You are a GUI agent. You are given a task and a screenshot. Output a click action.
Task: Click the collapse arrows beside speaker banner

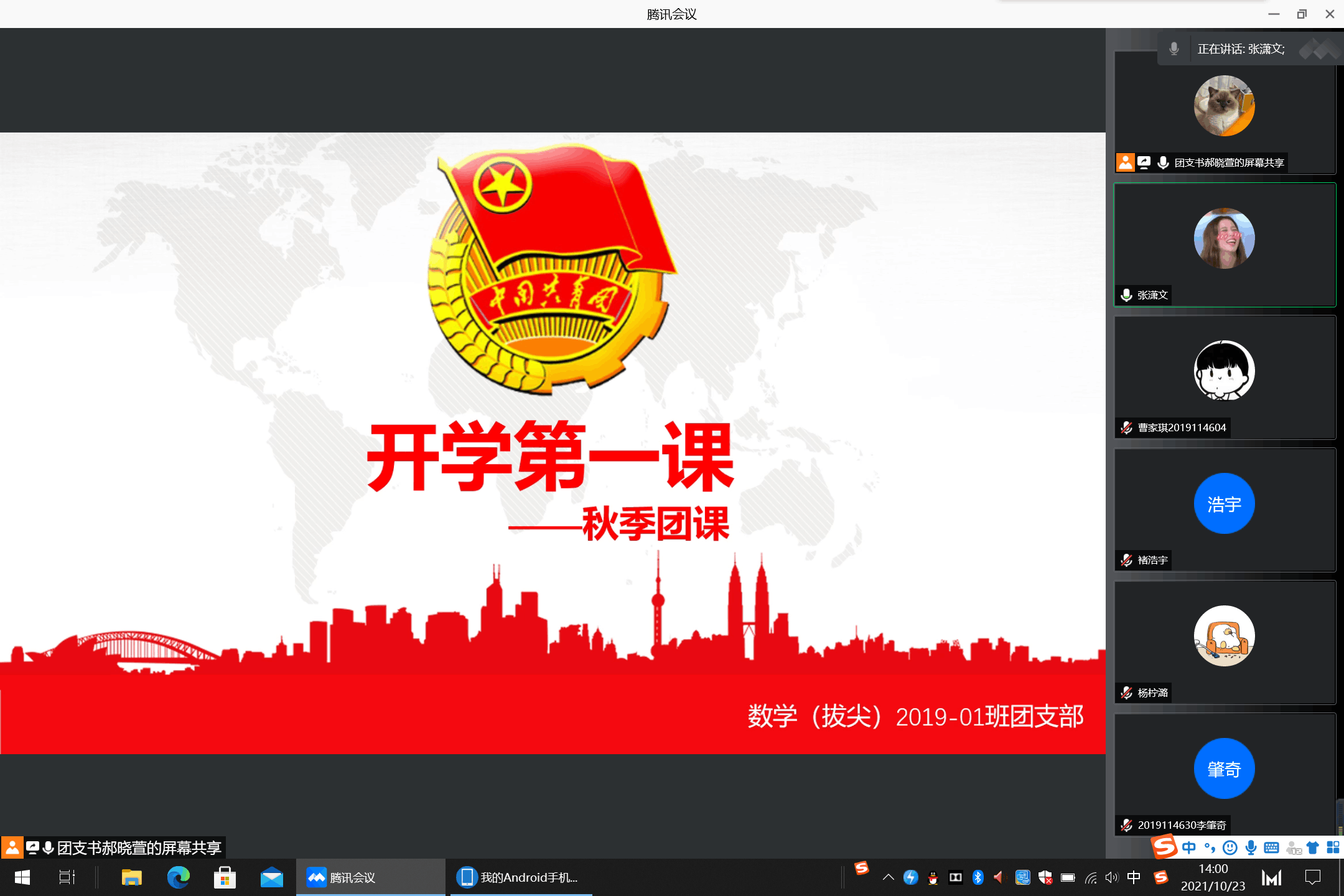point(1320,49)
